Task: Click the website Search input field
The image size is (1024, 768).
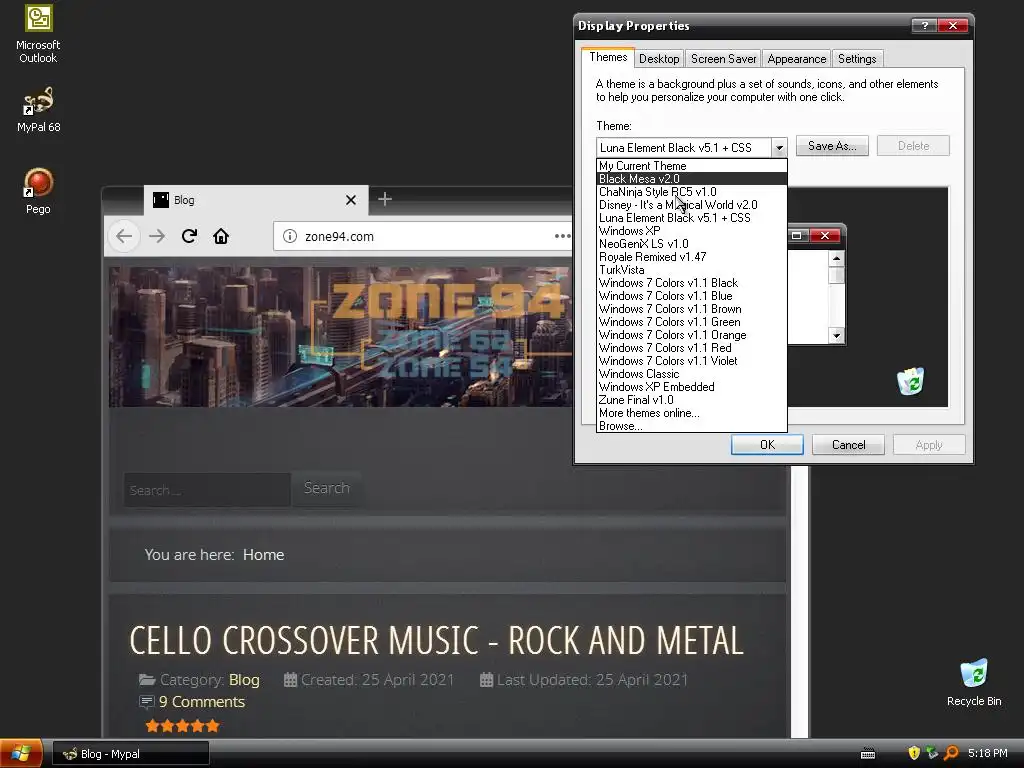Action: [207, 490]
